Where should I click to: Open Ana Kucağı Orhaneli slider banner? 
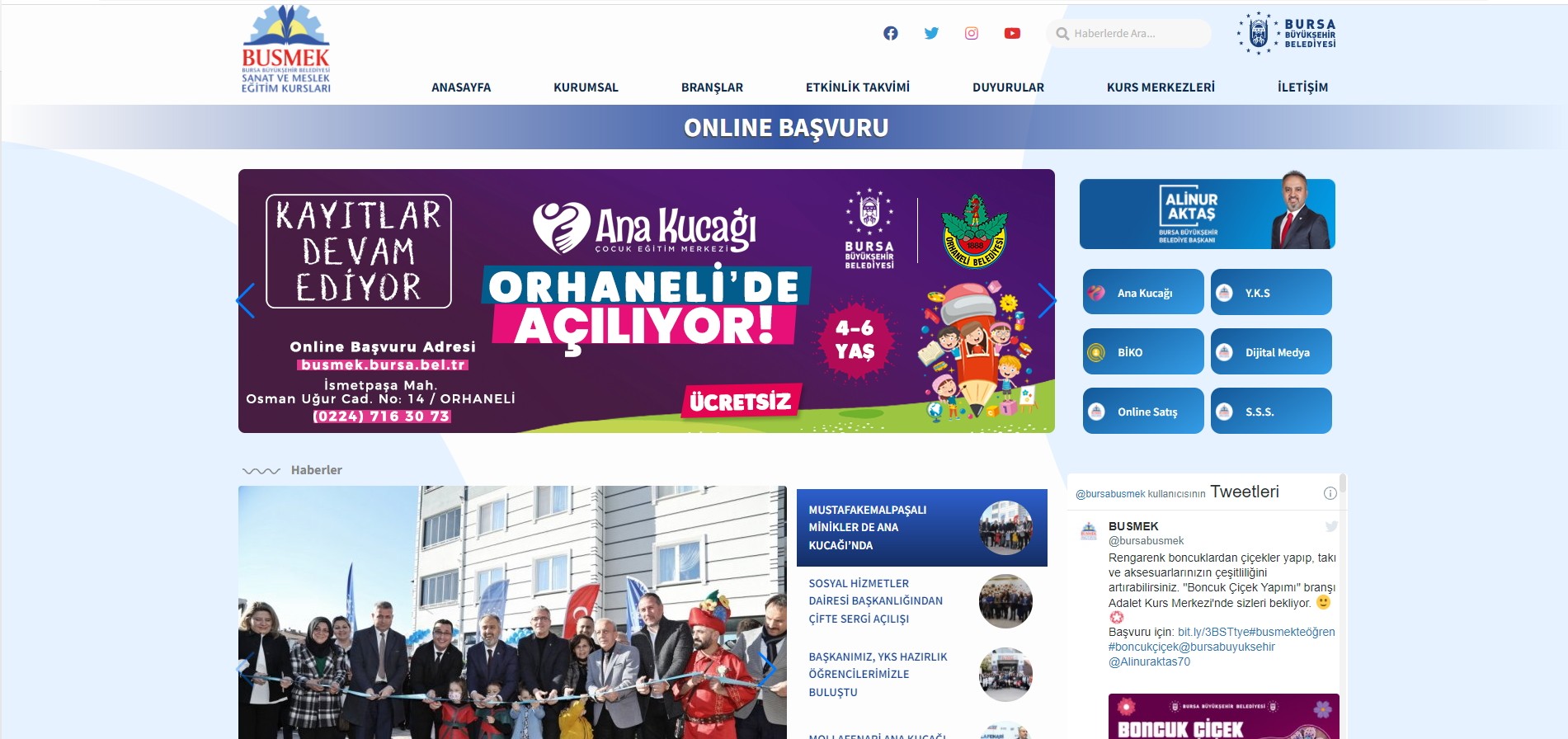click(x=647, y=301)
